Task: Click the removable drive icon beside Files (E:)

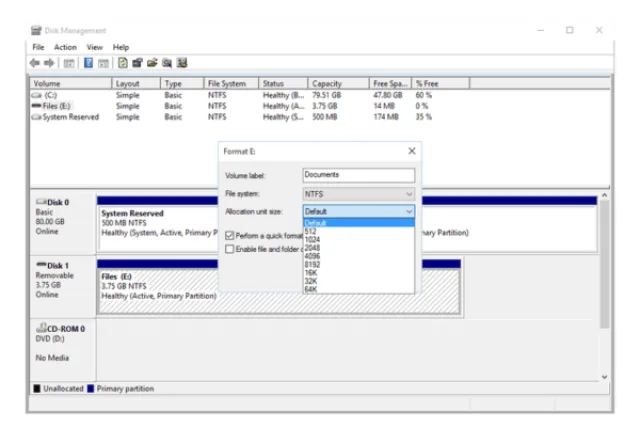Action: pos(37,106)
